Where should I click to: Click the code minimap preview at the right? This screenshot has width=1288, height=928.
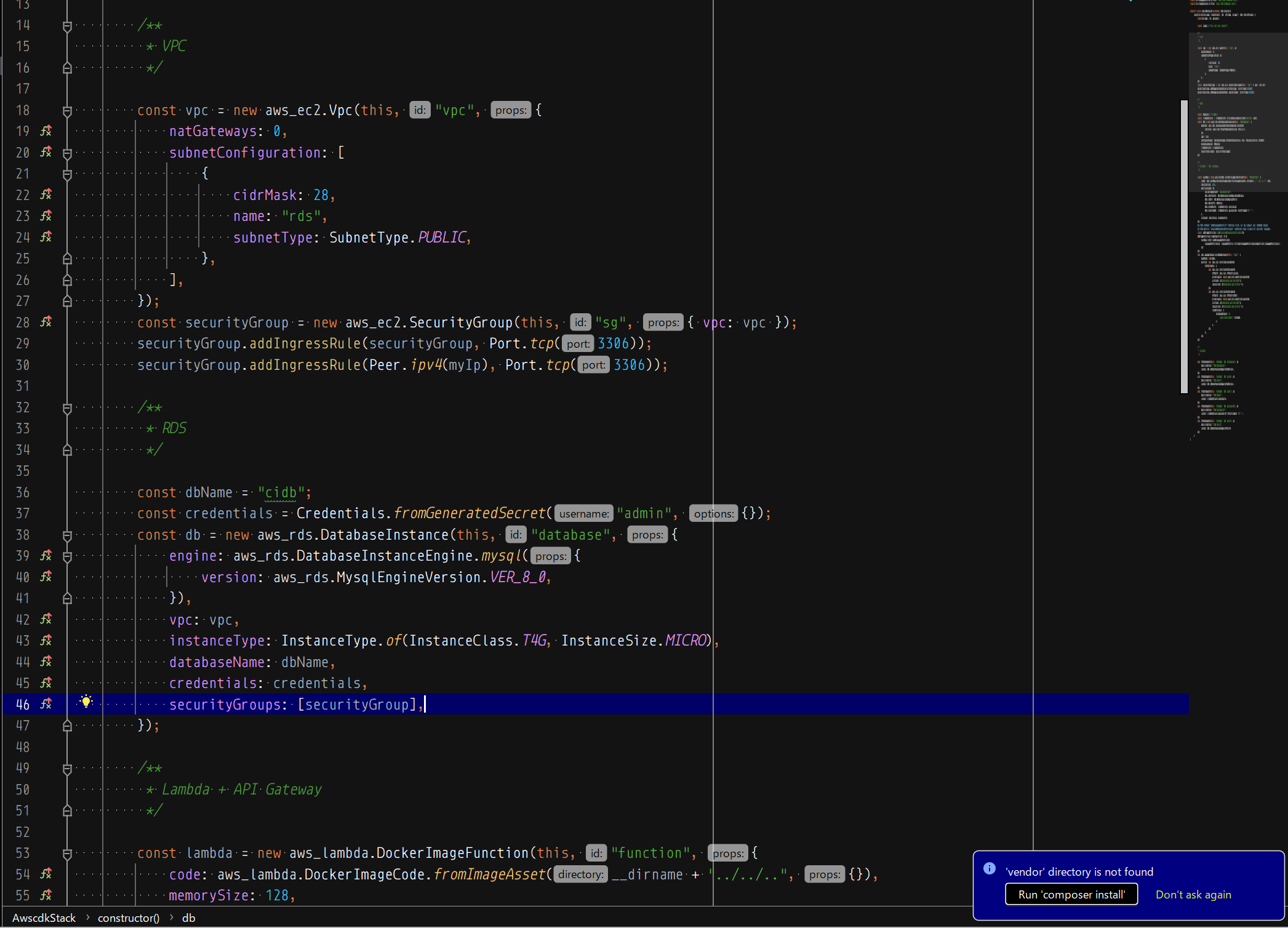tap(1237, 222)
